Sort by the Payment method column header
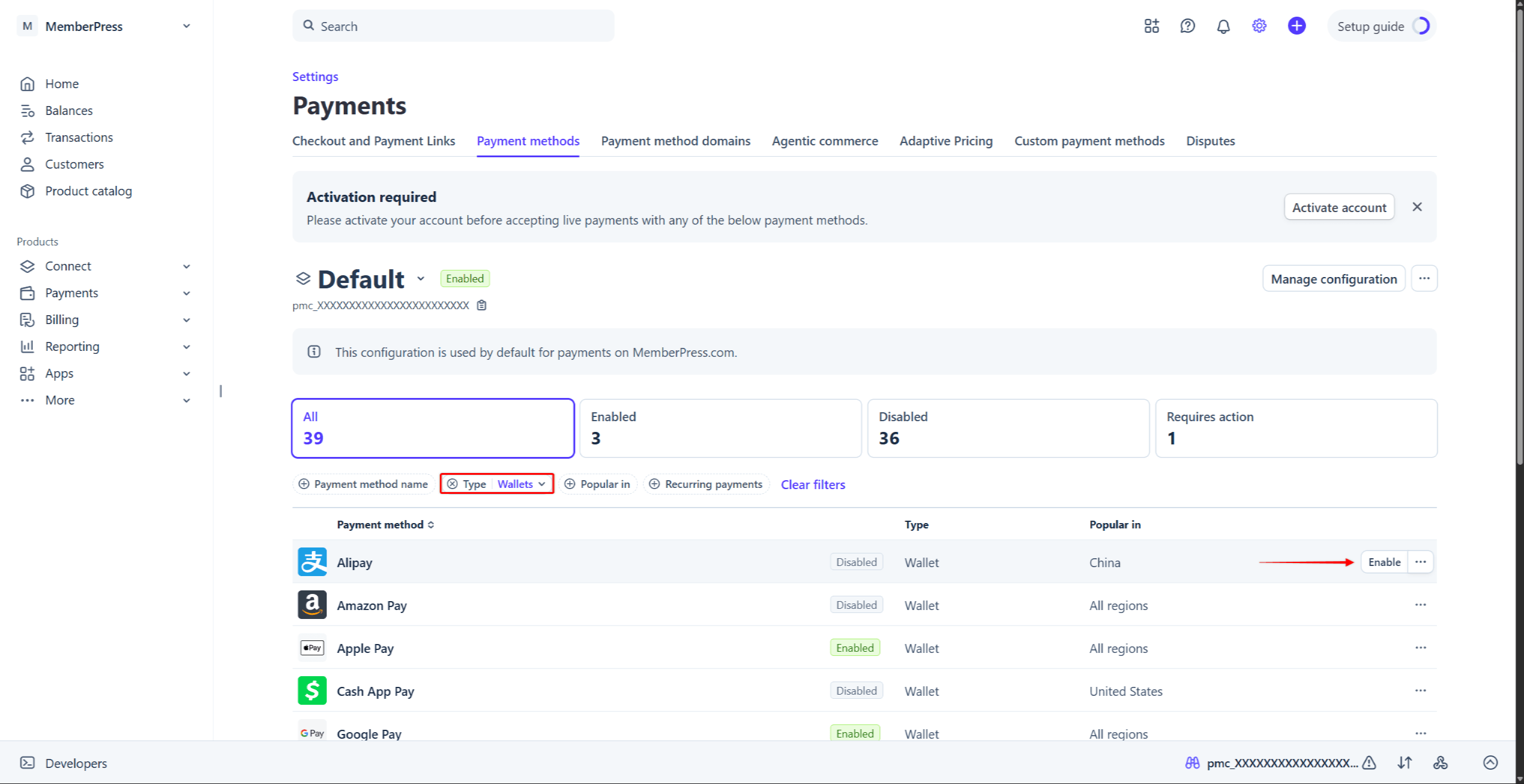 (385, 524)
